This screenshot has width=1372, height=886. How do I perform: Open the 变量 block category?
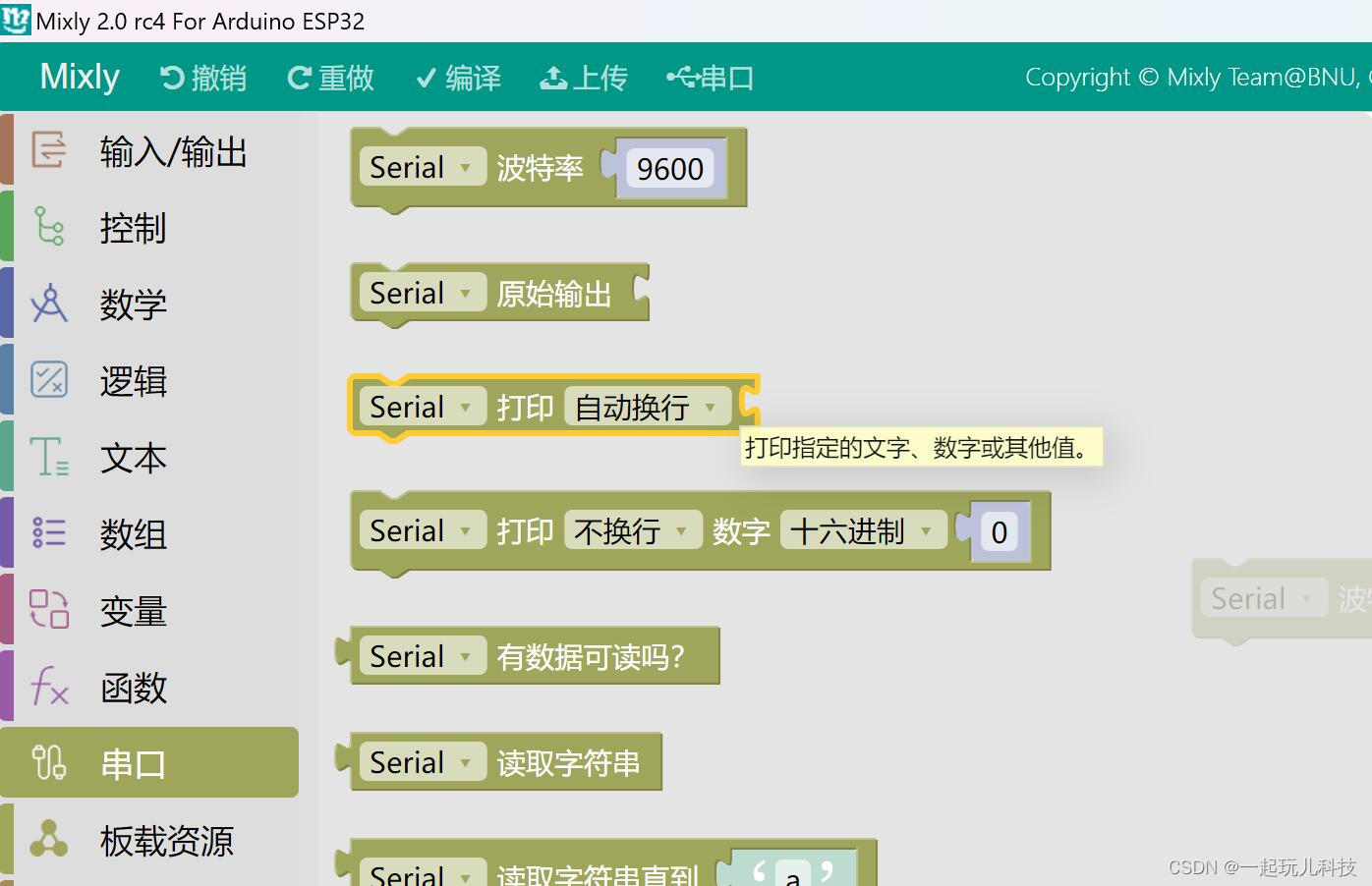149,610
